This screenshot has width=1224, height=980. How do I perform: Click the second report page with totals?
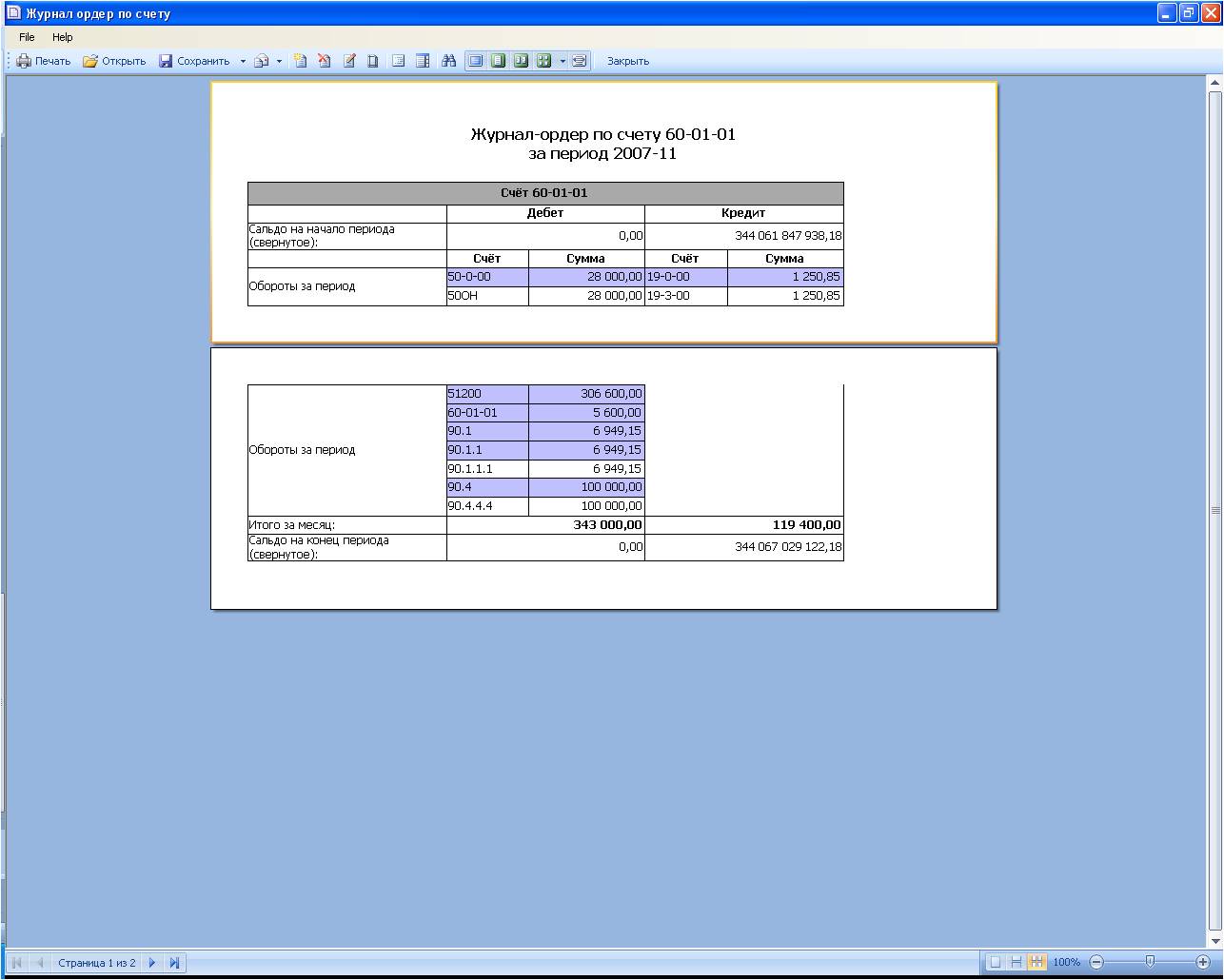[603, 479]
